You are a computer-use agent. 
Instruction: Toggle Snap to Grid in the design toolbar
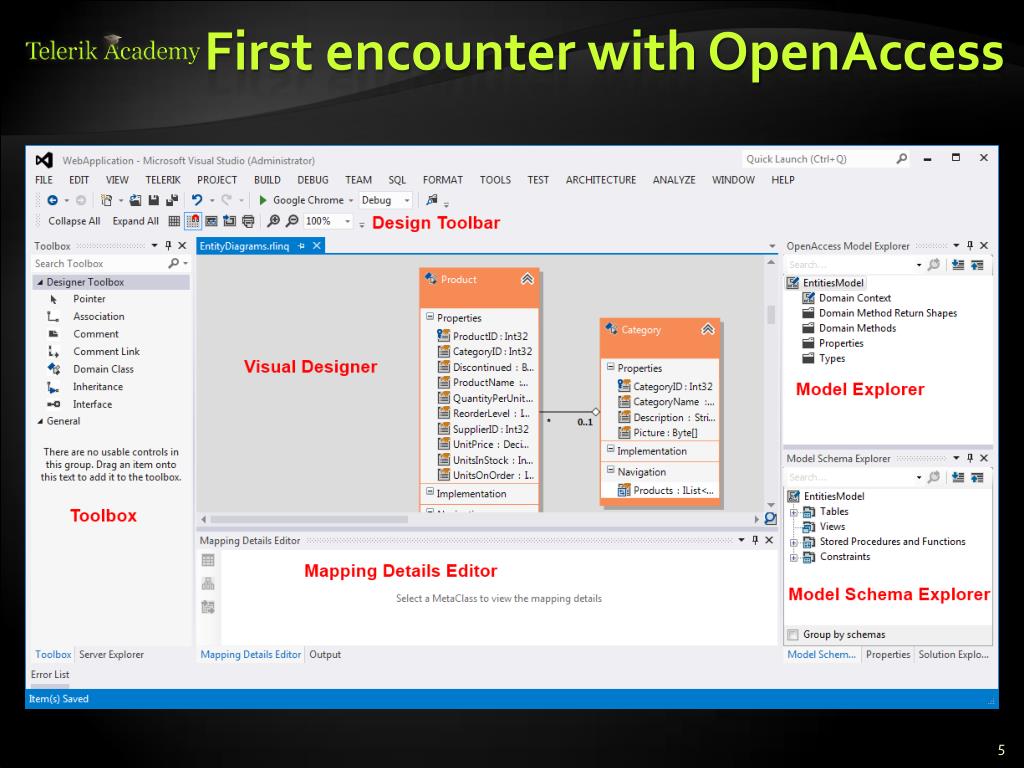(193, 221)
